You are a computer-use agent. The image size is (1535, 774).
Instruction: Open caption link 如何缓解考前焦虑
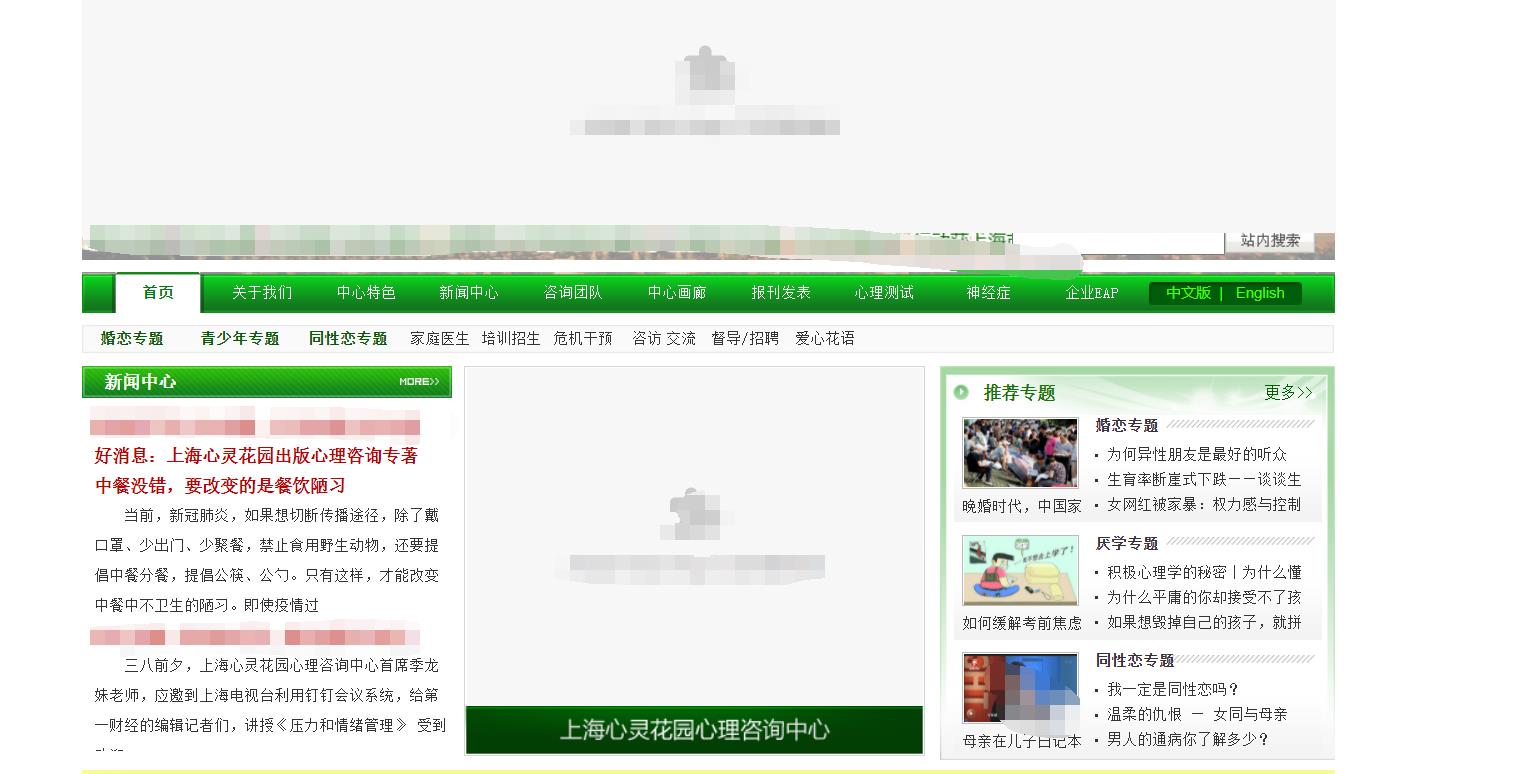(1022, 623)
